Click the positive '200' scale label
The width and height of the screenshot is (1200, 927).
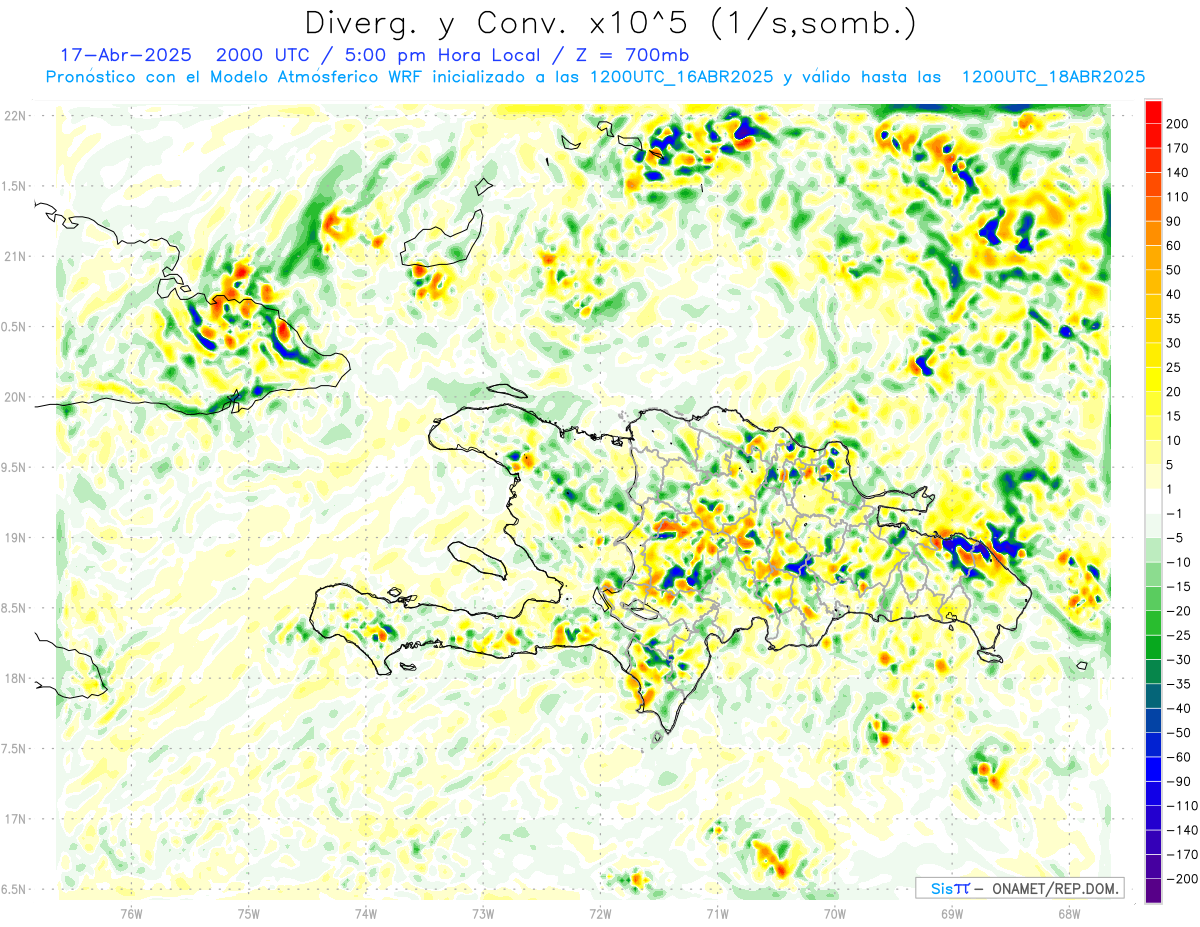(1179, 124)
